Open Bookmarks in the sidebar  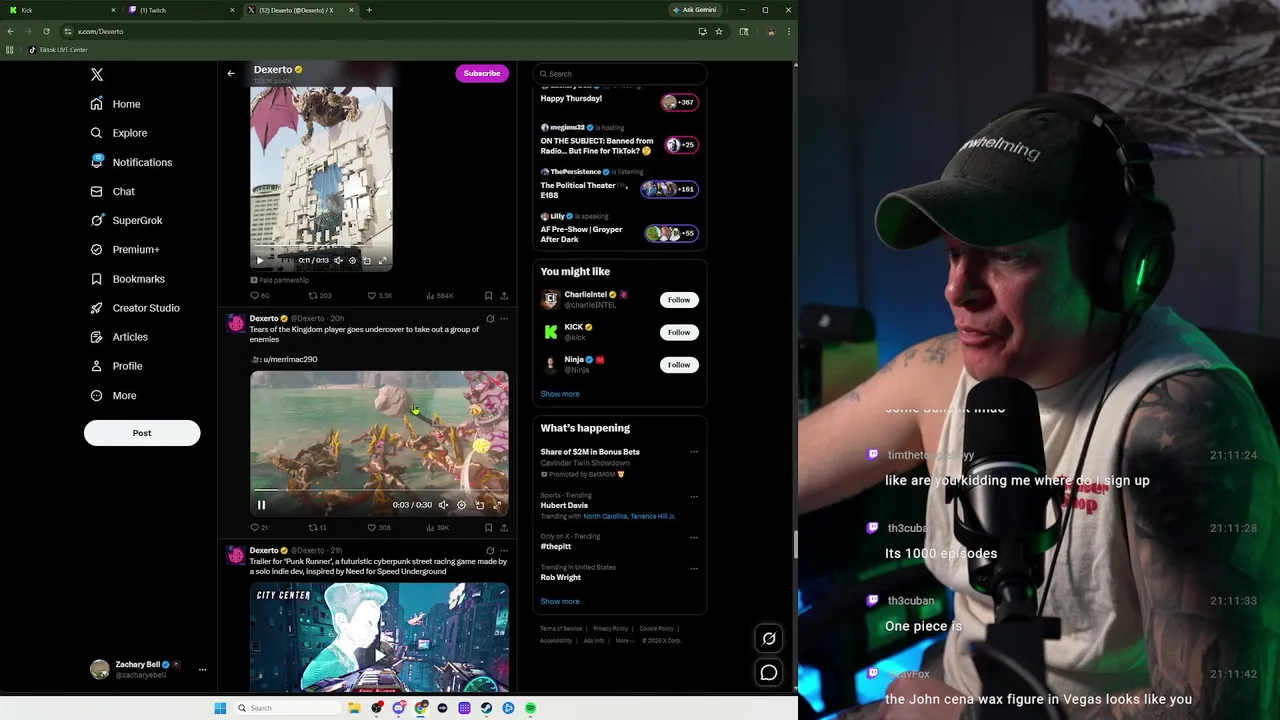(x=127, y=279)
